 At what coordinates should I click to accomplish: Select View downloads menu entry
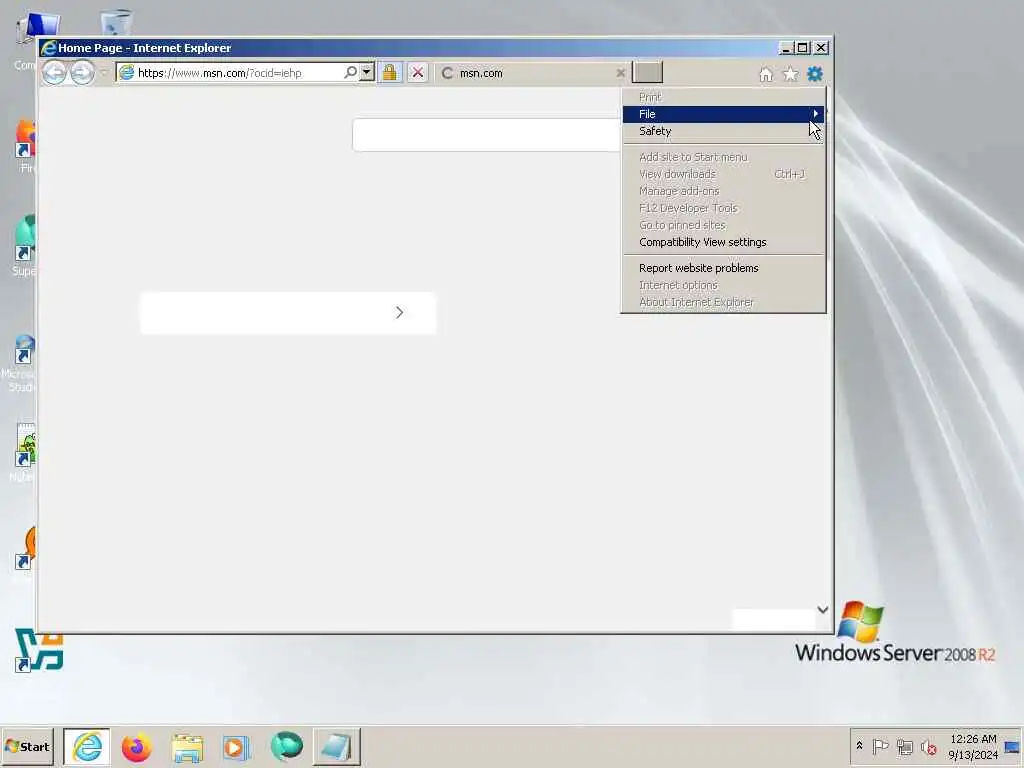tap(723, 174)
